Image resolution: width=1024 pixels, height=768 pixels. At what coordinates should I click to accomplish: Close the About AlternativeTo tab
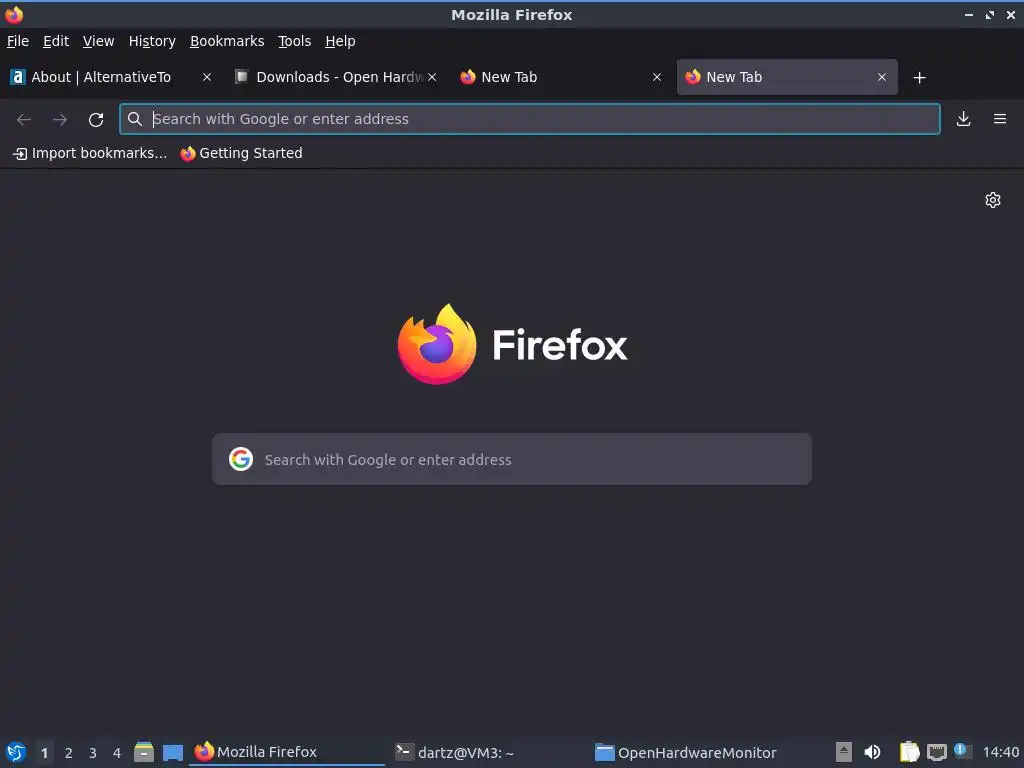(x=207, y=77)
